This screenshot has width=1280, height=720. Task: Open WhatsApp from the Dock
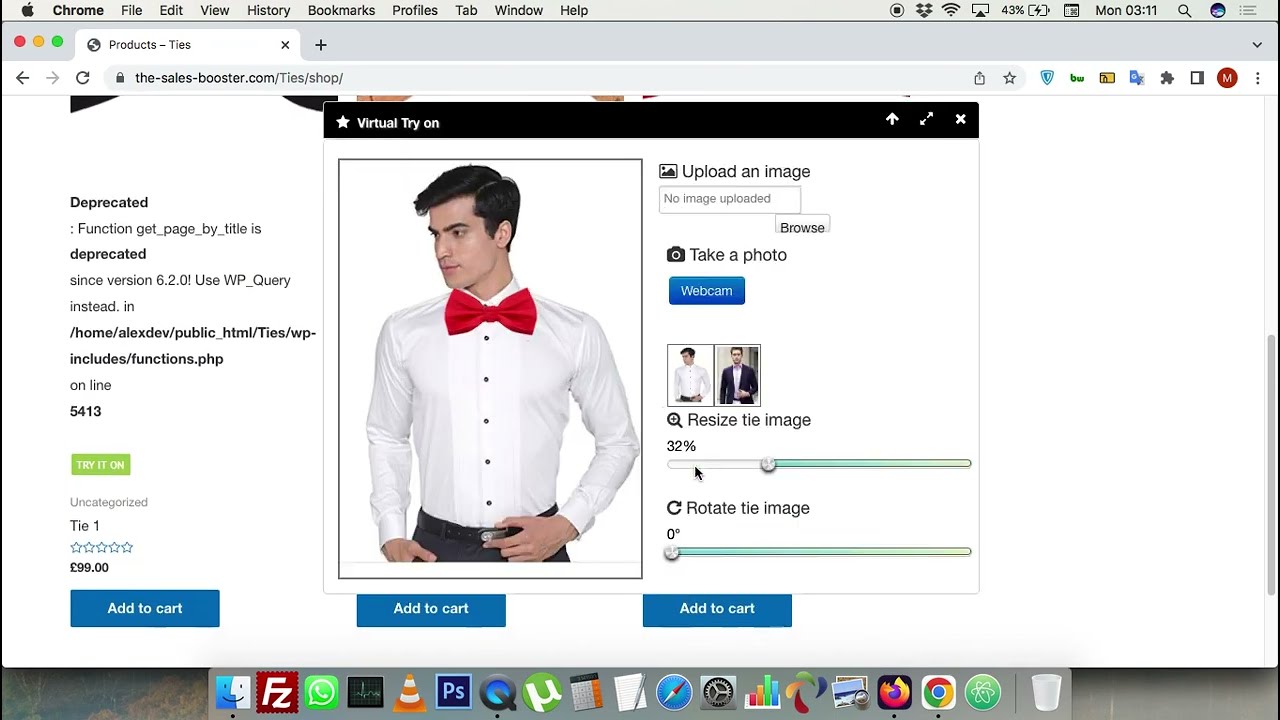321,692
